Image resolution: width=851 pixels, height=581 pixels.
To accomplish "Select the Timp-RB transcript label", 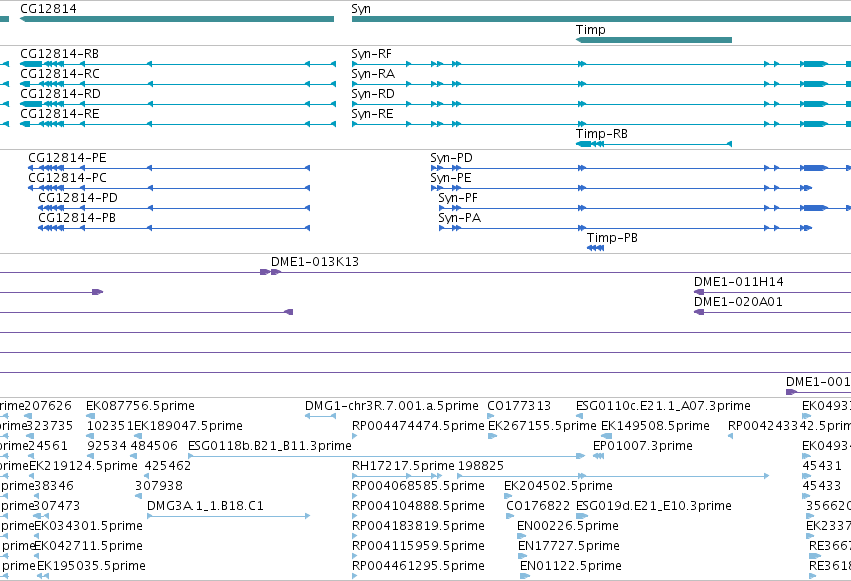I will [x=602, y=134].
